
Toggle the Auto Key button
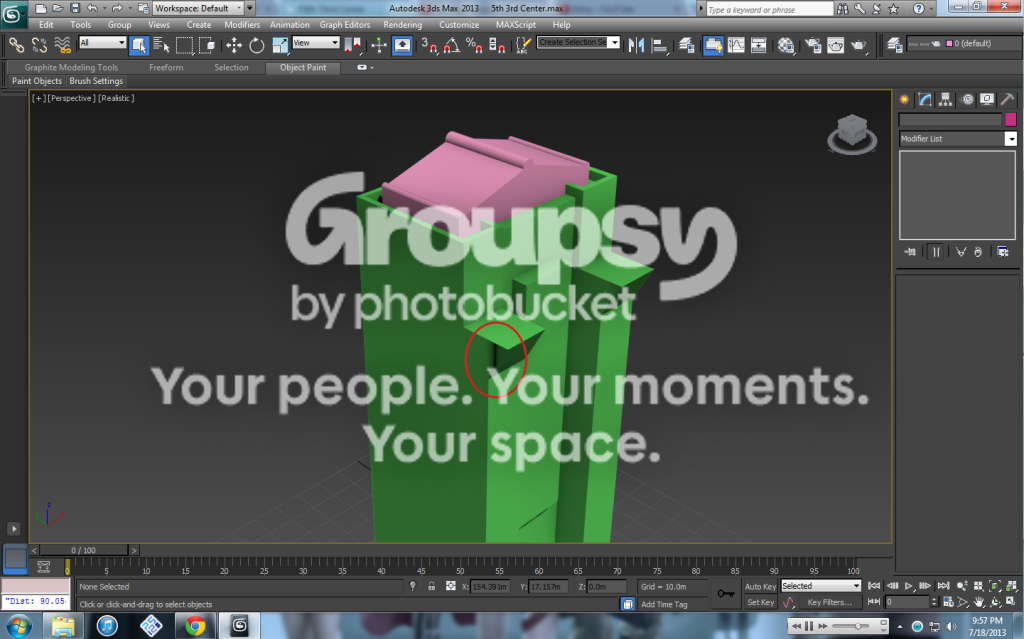[x=760, y=586]
